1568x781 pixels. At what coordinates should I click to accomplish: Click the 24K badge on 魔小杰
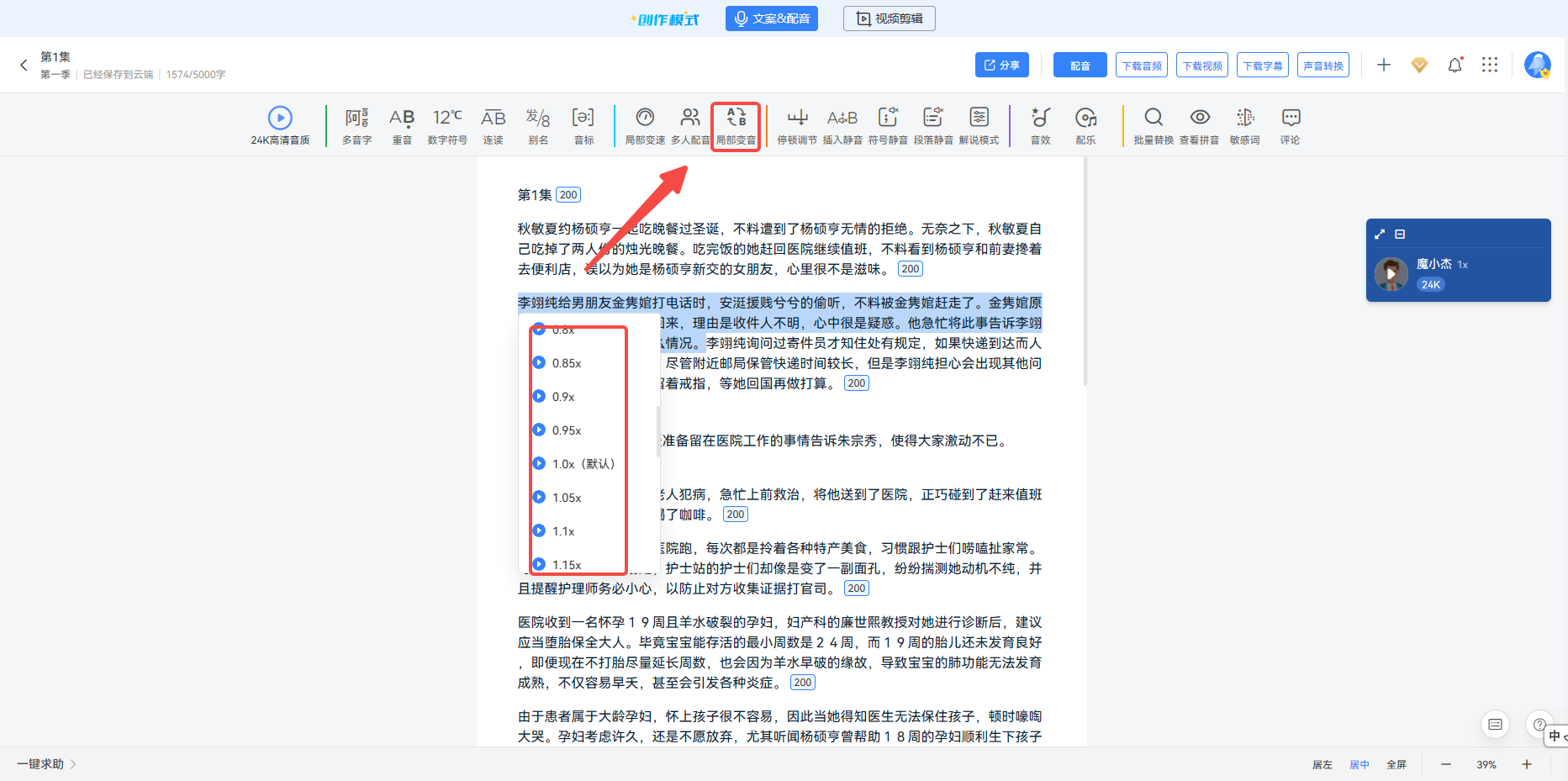[1431, 284]
